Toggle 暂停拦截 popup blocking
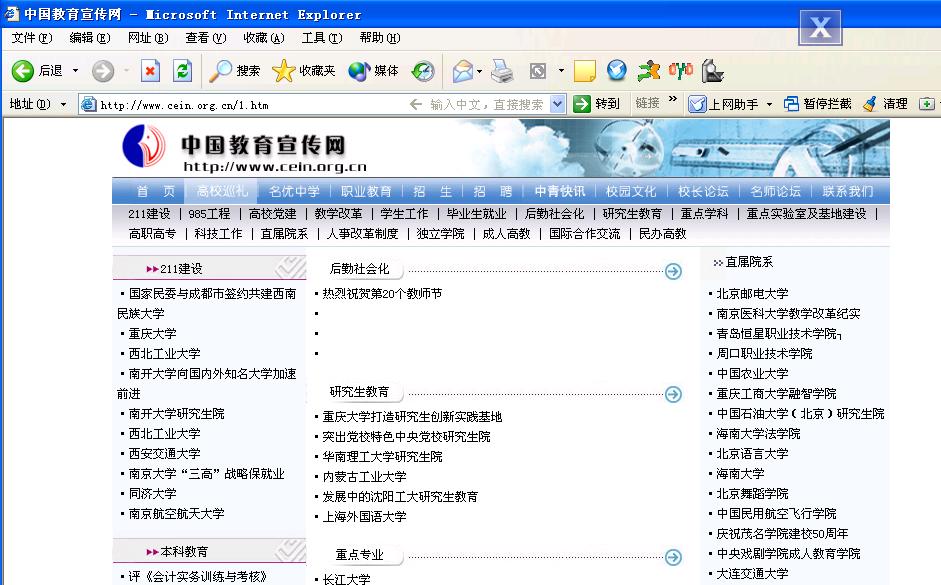 pos(817,104)
